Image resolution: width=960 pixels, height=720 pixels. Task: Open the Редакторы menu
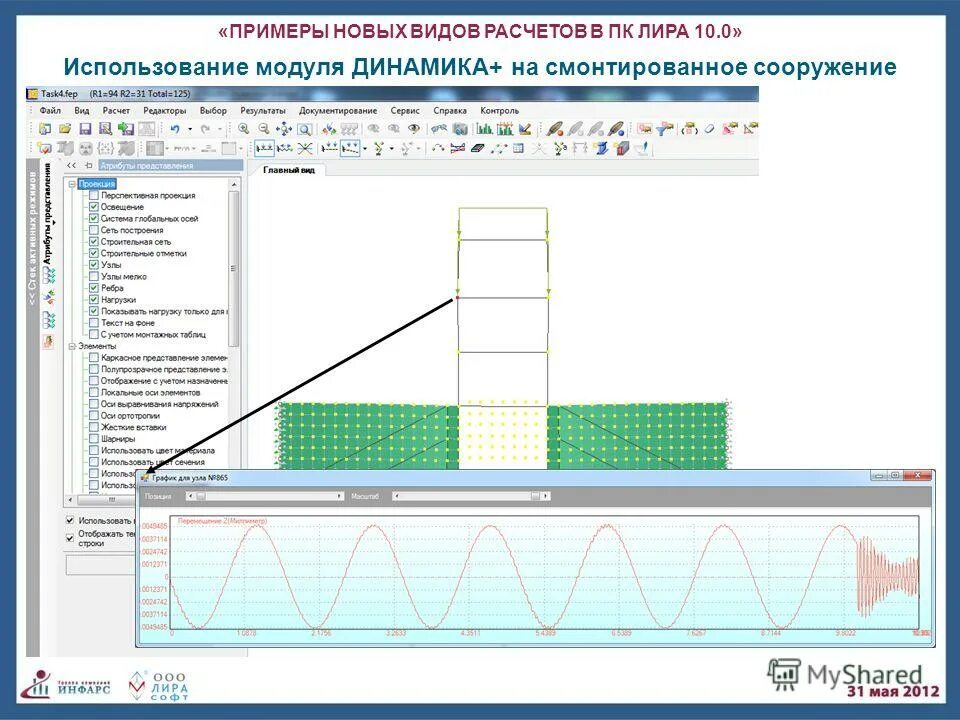tap(165, 111)
